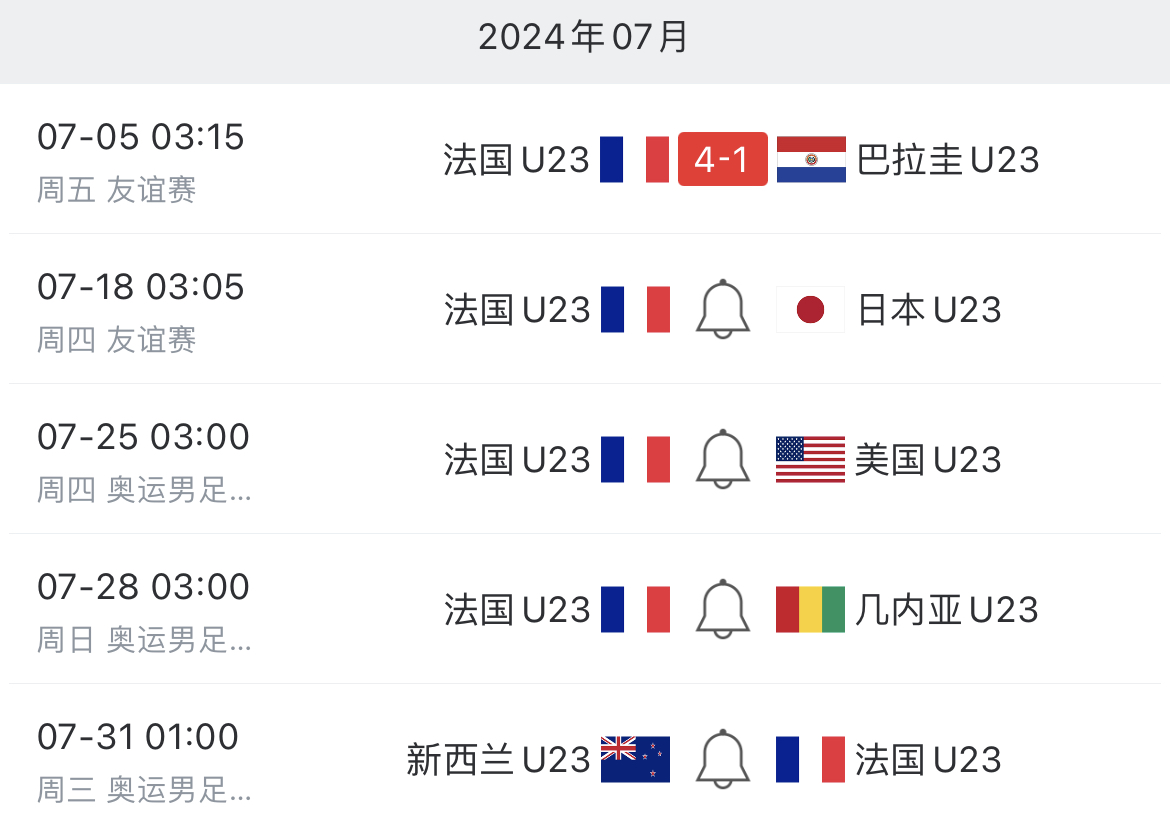The height and width of the screenshot is (824, 1170).
Task: Click the USA flag icon
Action: [810, 459]
